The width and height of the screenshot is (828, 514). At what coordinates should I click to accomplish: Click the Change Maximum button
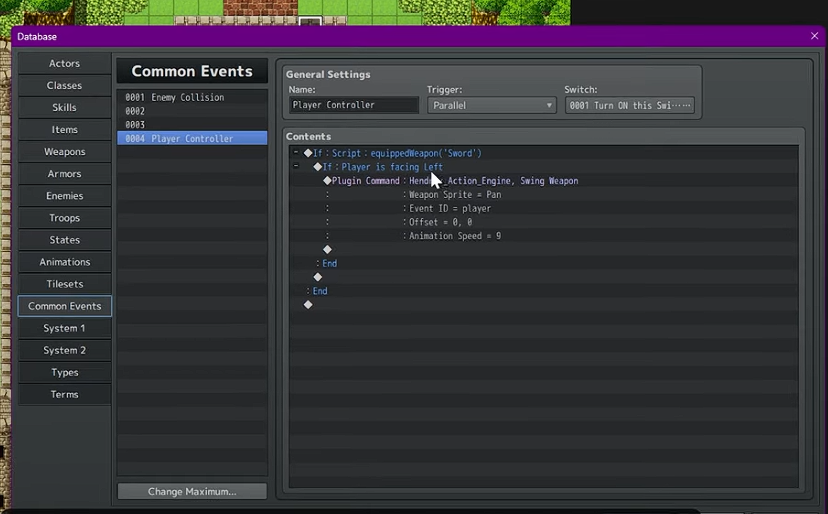pos(192,491)
